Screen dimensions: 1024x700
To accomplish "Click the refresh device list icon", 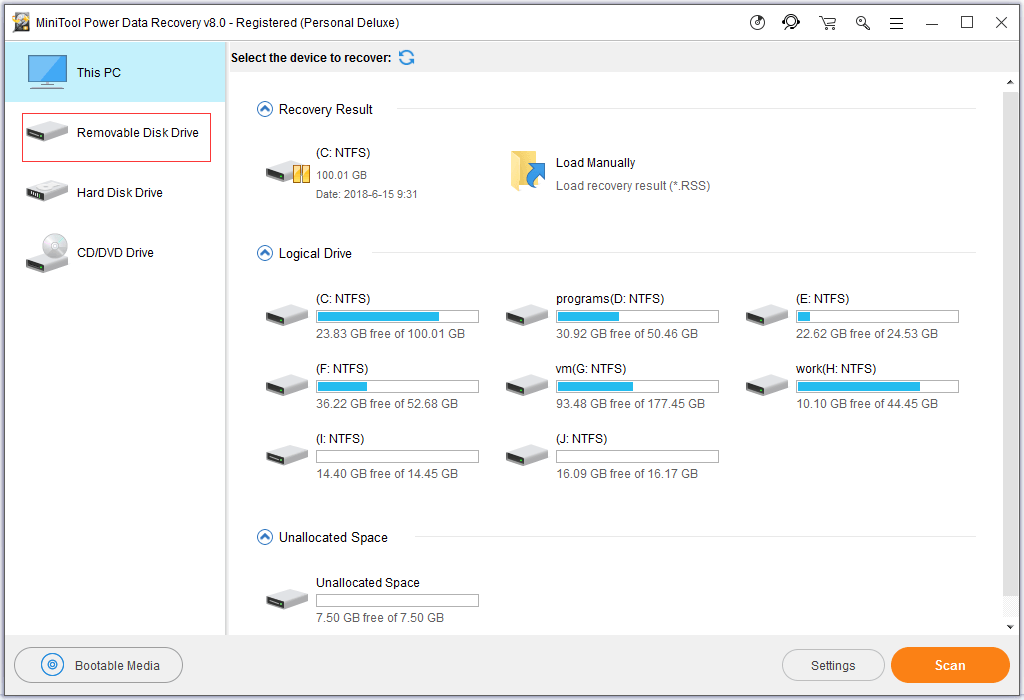I will pos(406,57).
